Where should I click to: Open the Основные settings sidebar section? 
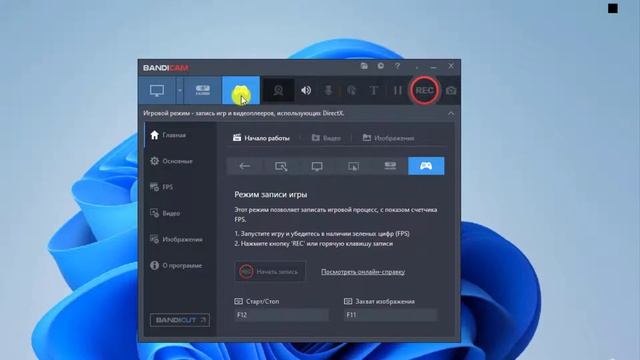pyautogui.click(x=180, y=161)
